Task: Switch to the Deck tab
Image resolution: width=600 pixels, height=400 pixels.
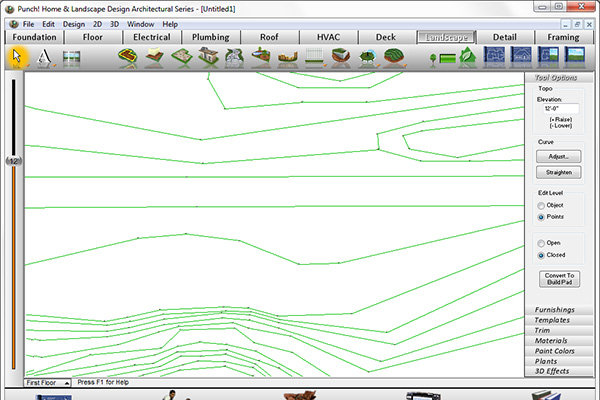Action: click(x=386, y=37)
